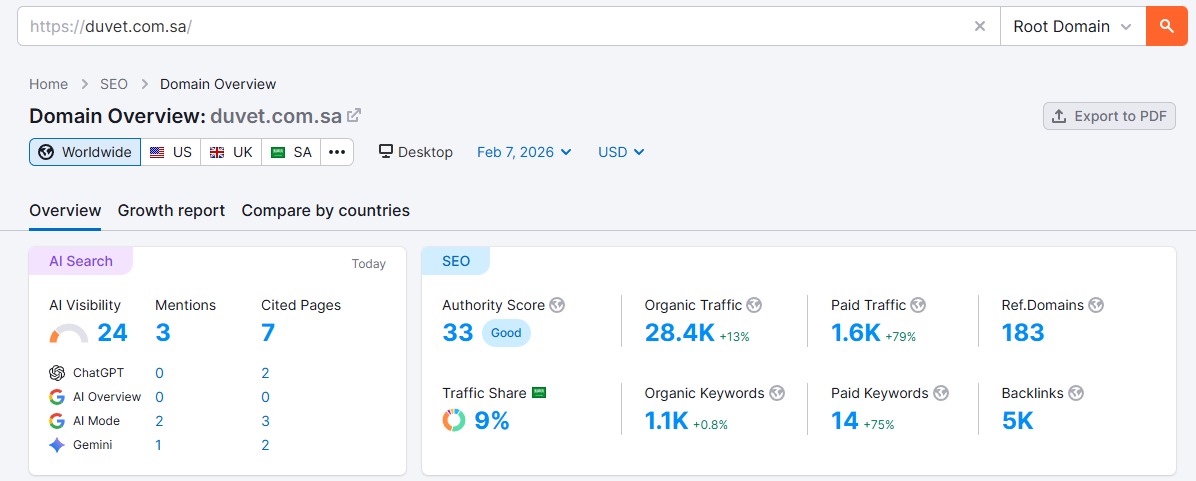Viewport: 1196px width, 481px height.
Task: Click globe icon beside Paid Keywords
Action: tap(941, 393)
